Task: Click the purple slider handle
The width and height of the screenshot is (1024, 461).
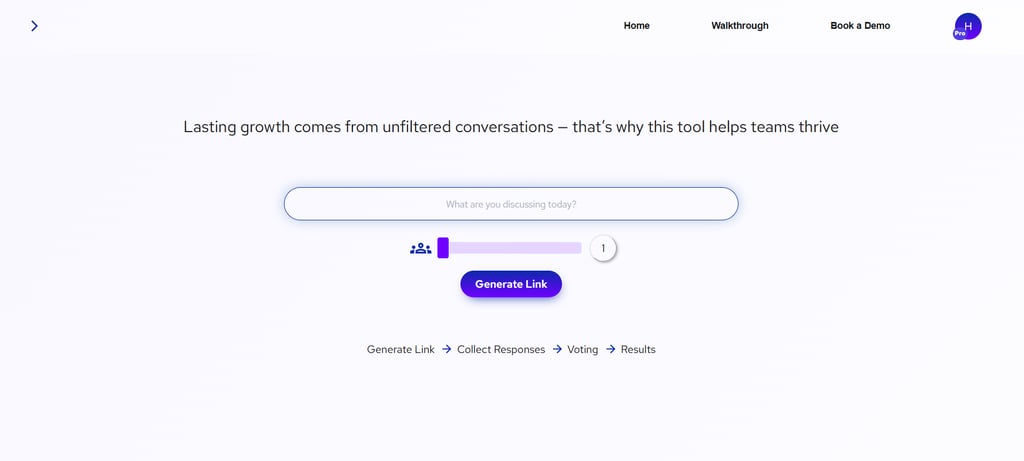Action: pos(443,248)
